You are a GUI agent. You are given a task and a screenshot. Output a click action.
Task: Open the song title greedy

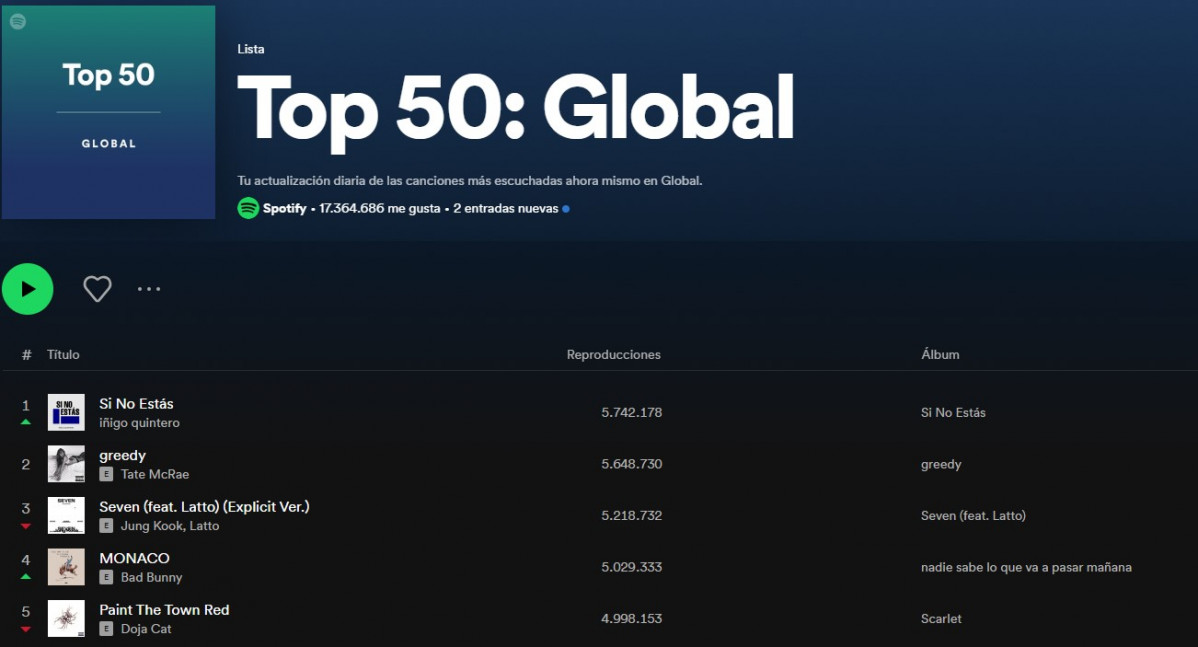[x=122, y=455]
